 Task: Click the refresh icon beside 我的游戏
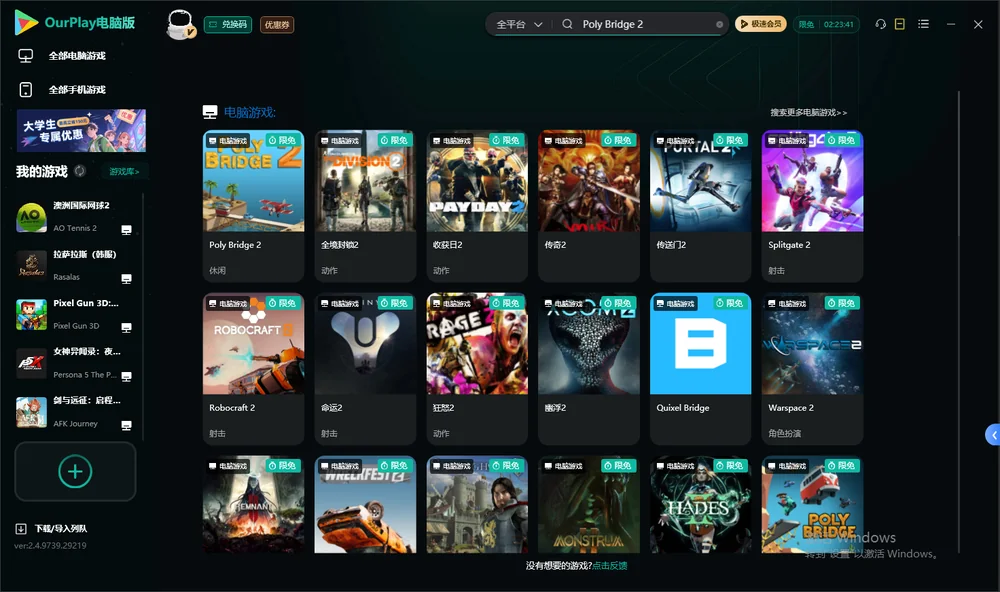(x=80, y=171)
